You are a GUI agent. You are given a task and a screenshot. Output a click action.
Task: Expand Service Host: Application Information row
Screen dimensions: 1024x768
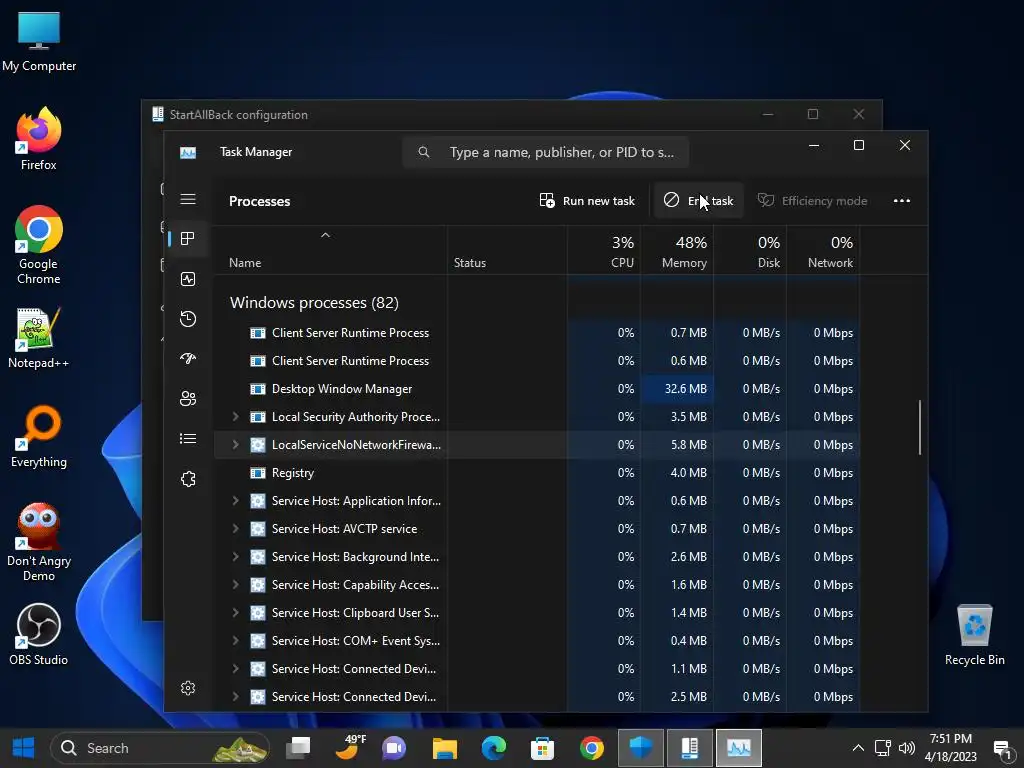(x=236, y=501)
